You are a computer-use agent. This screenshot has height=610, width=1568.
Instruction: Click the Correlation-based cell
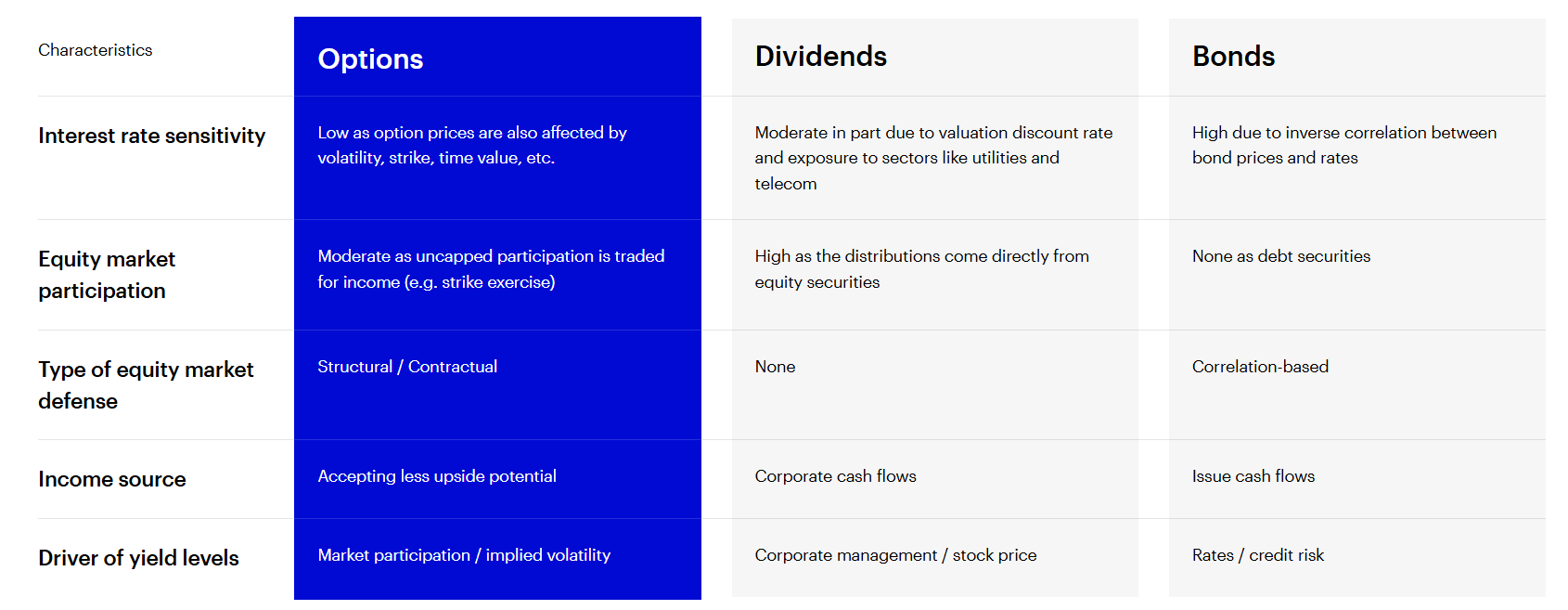(x=1260, y=367)
